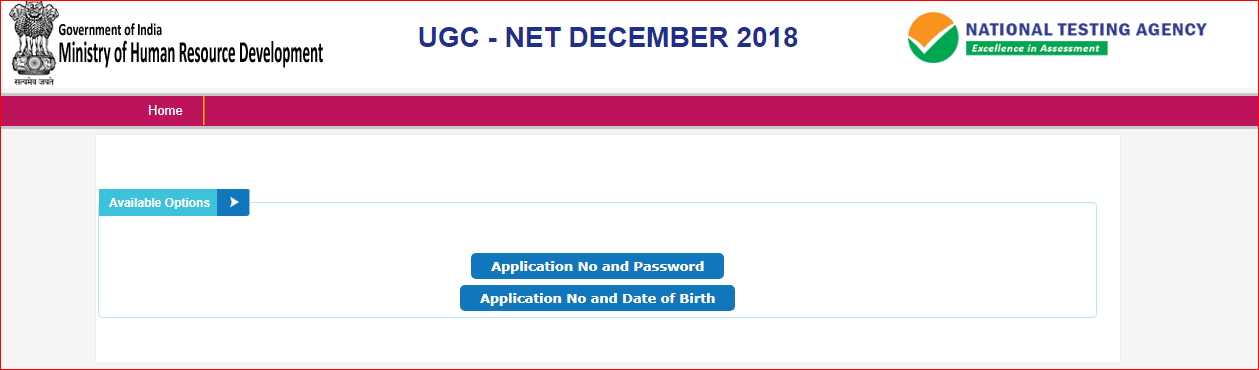Image resolution: width=1259 pixels, height=370 pixels.
Task: Select the Available Options tab label
Action: (x=159, y=202)
